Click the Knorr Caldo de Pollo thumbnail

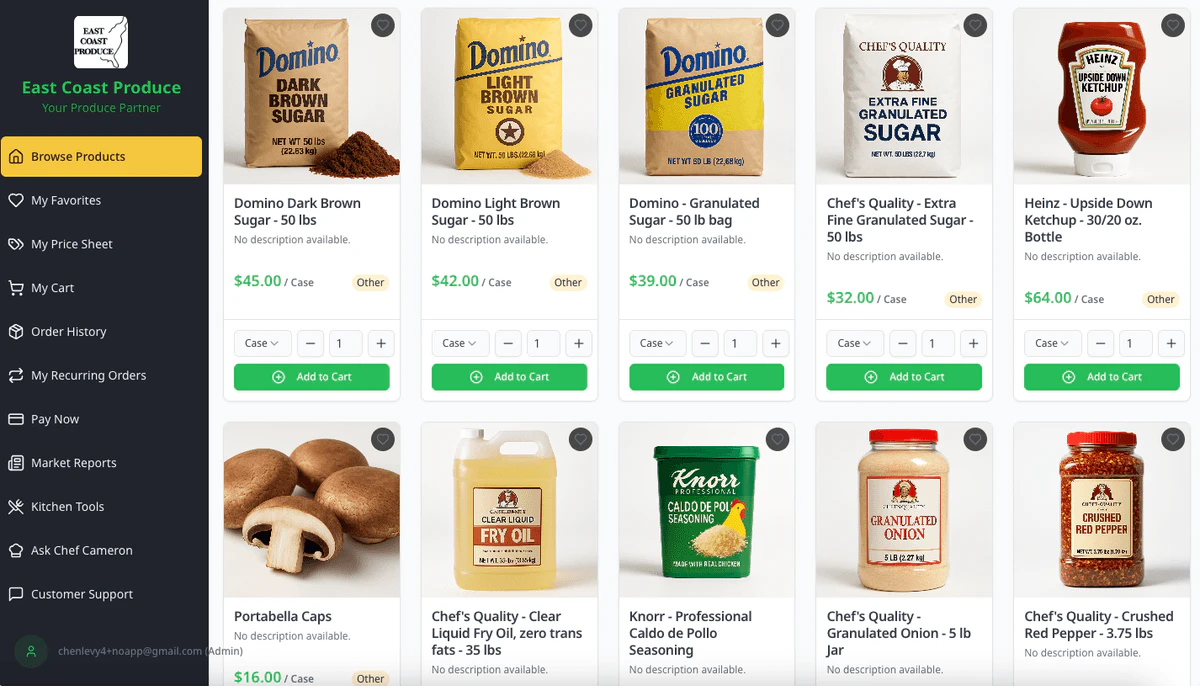pyautogui.click(x=706, y=510)
